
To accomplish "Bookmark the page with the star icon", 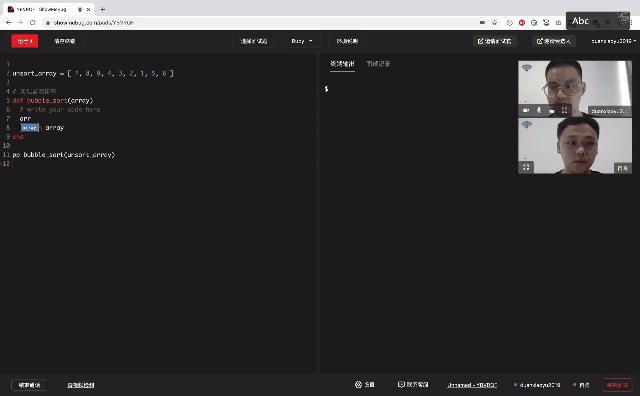I will pos(495,23).
